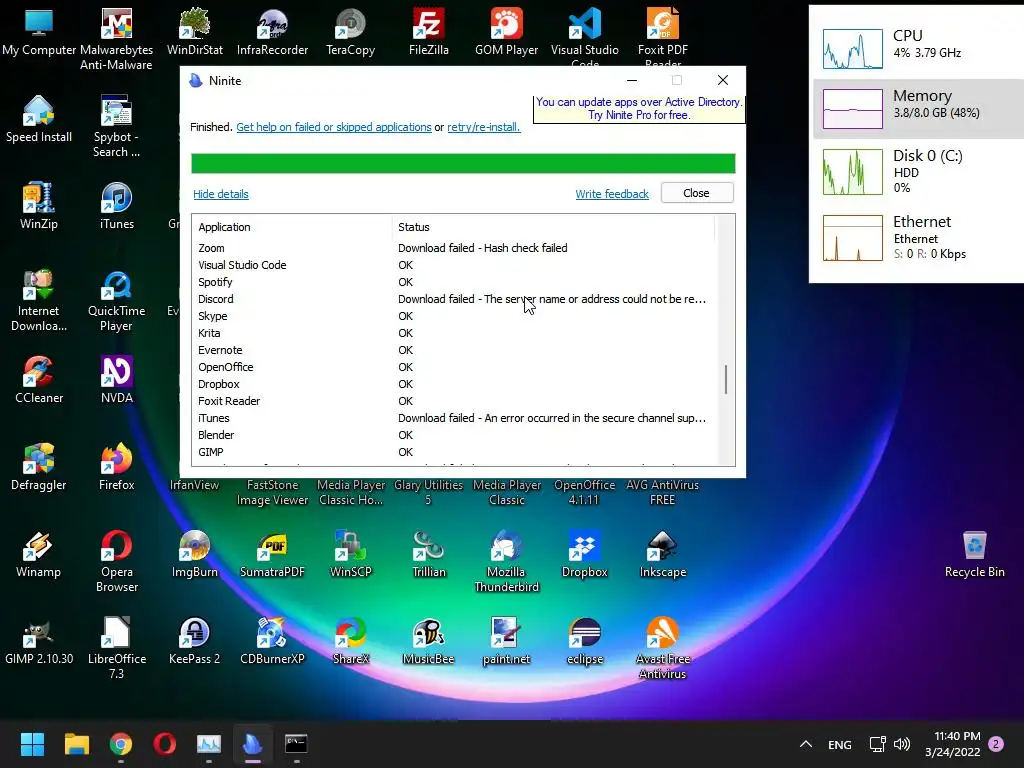Select the Winamp desktop icon
1024x768 pixels.
tap(39, 554)
